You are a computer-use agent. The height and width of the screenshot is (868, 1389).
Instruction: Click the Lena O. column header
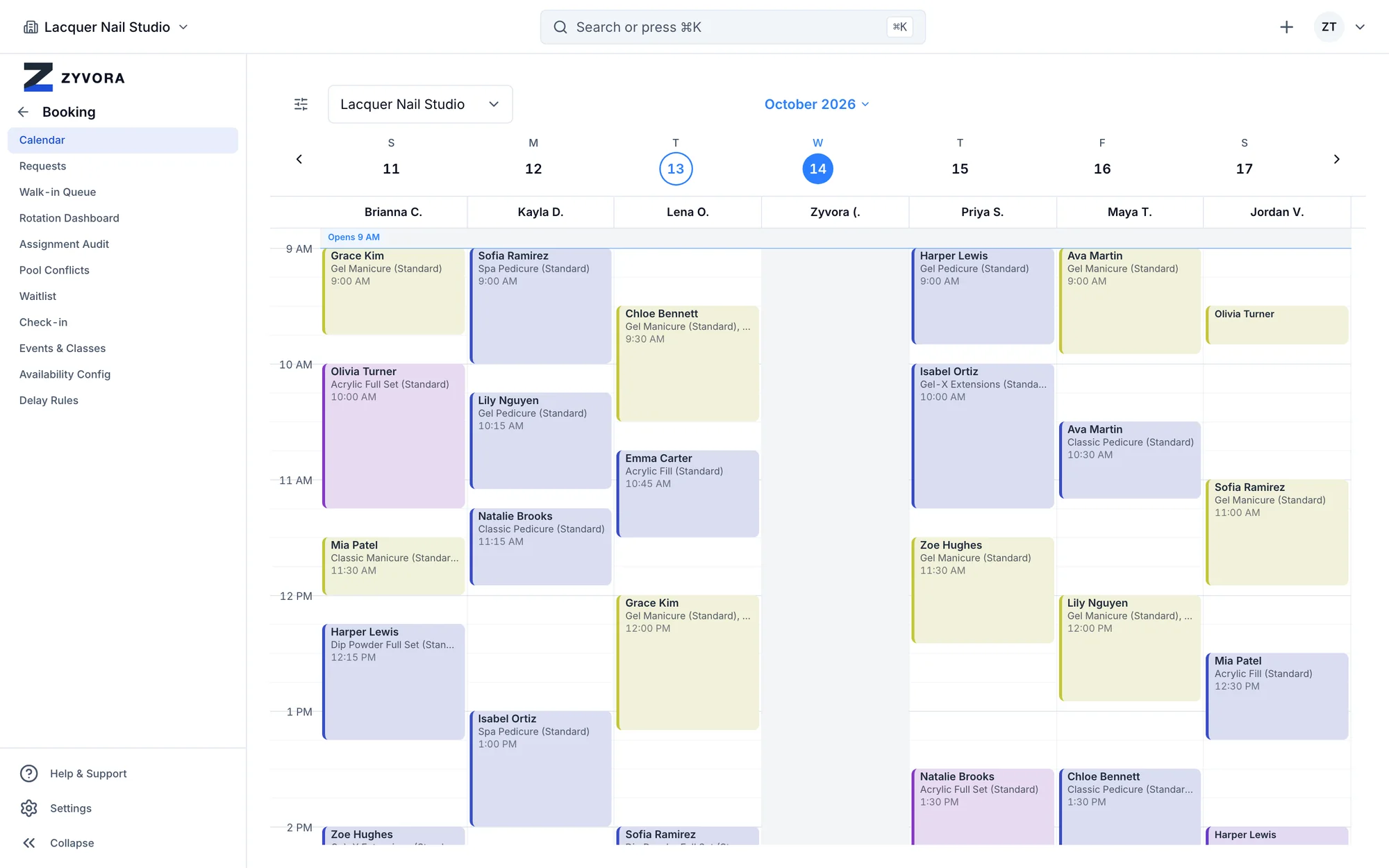coord(688,212)
